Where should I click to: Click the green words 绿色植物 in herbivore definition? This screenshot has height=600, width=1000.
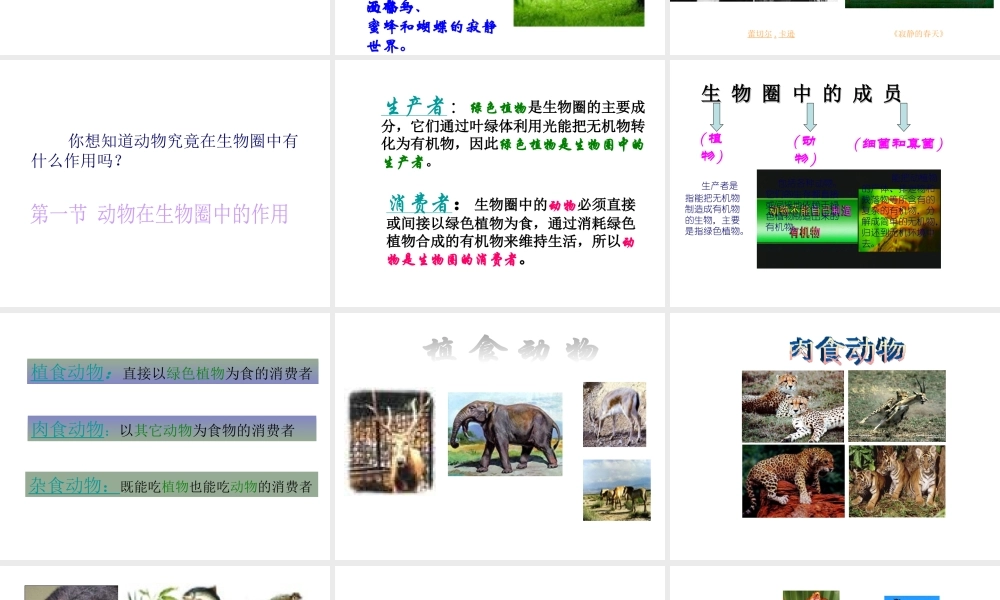point(196,374)
